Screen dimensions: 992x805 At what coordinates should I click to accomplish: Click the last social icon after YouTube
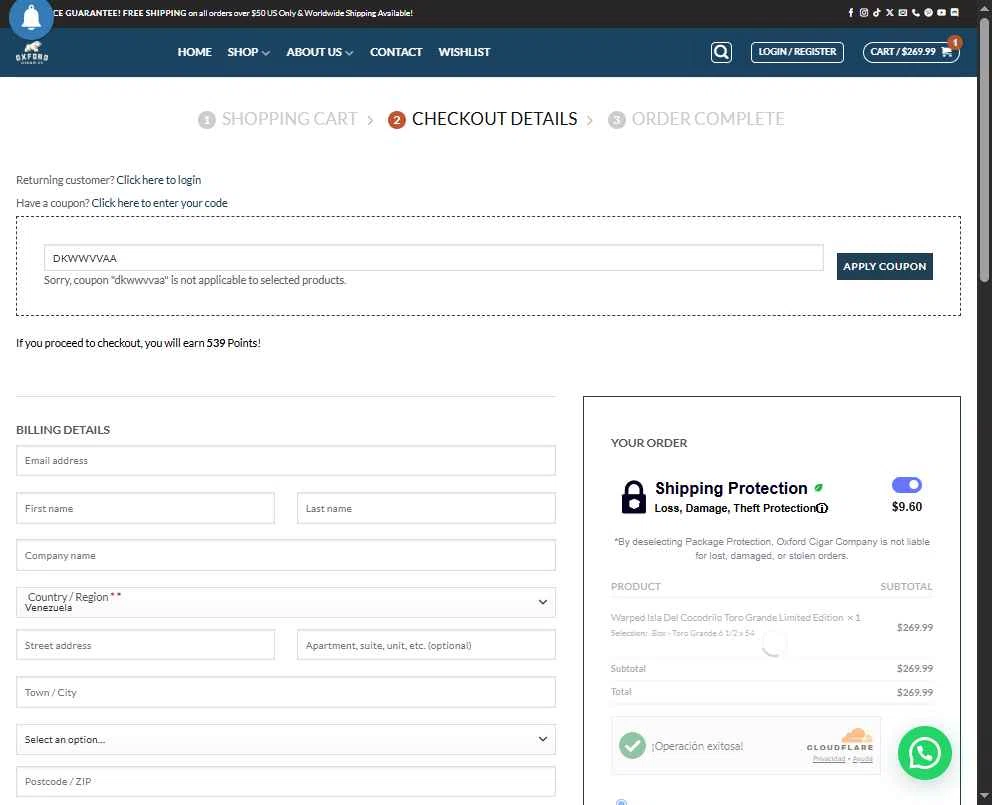tap(955, 13)
